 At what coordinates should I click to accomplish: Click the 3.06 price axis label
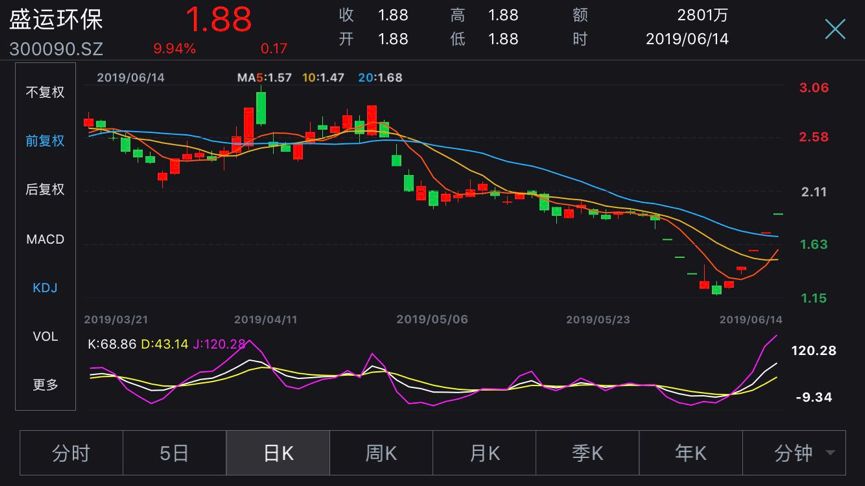pyautogui.click(x=814, y=88)
